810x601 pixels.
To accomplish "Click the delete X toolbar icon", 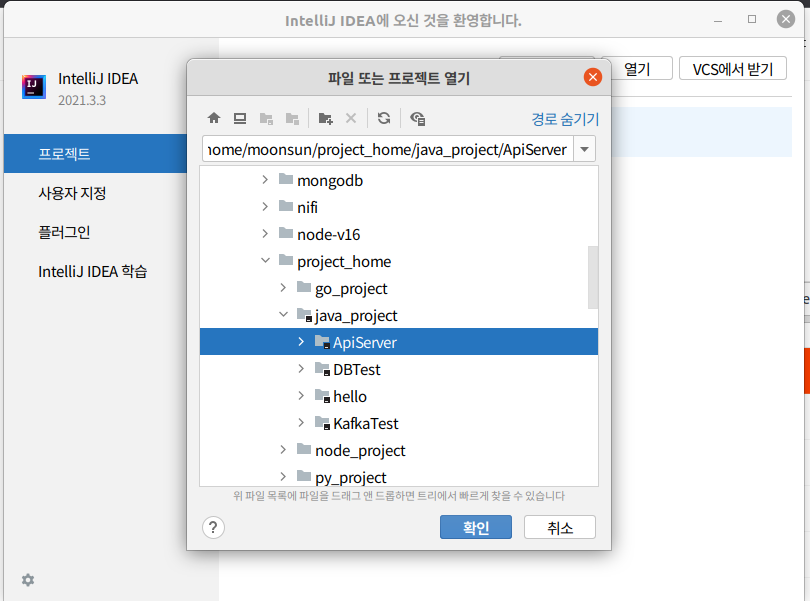I will [x=351, y=118].
